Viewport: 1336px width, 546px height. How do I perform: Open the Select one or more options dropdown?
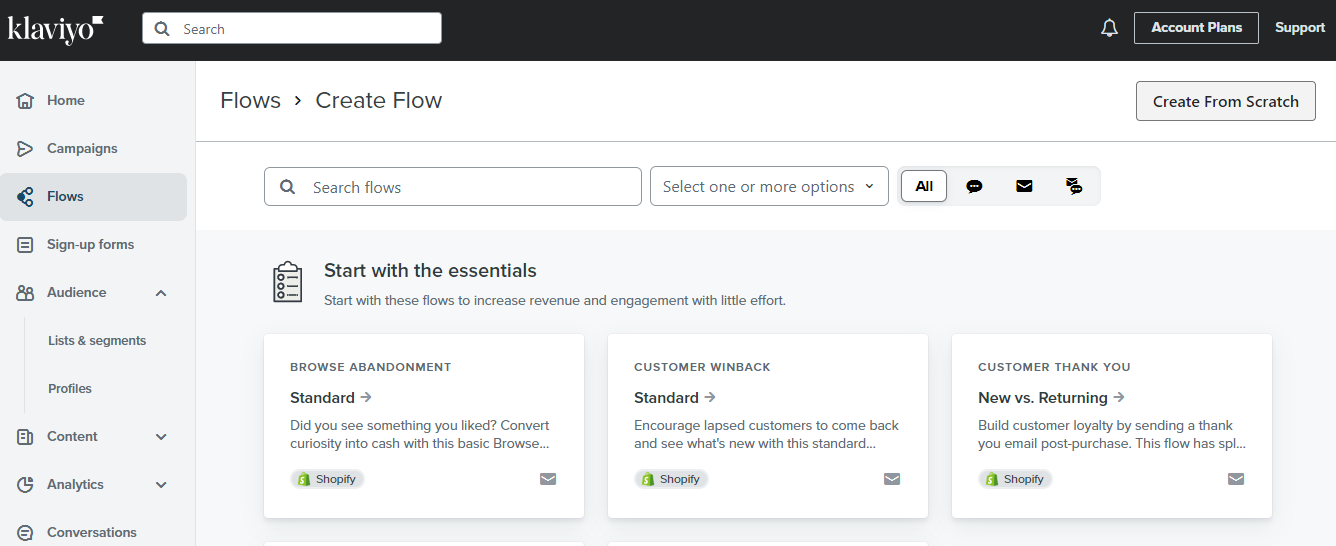[769, 186]
